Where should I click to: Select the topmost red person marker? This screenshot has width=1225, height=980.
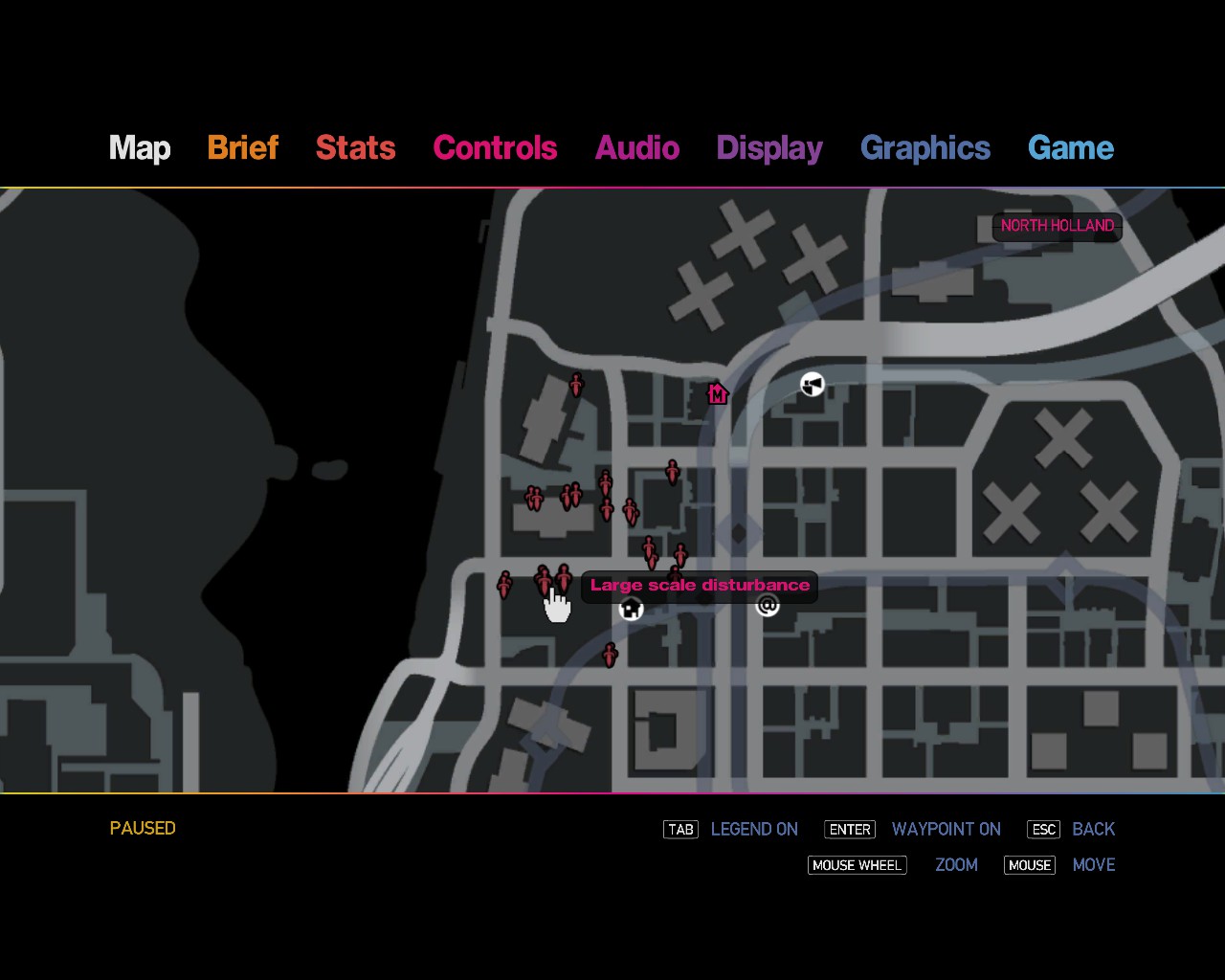[576, 385]
